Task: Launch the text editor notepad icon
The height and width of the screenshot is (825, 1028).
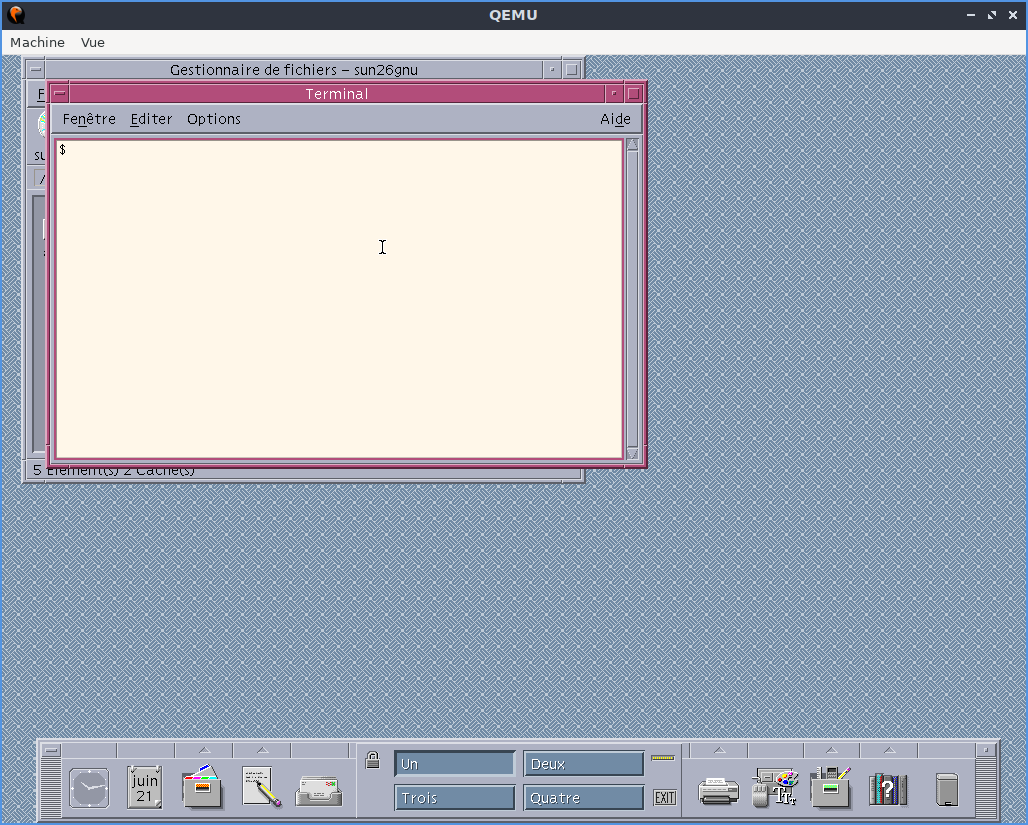Action: pos(261,786)
